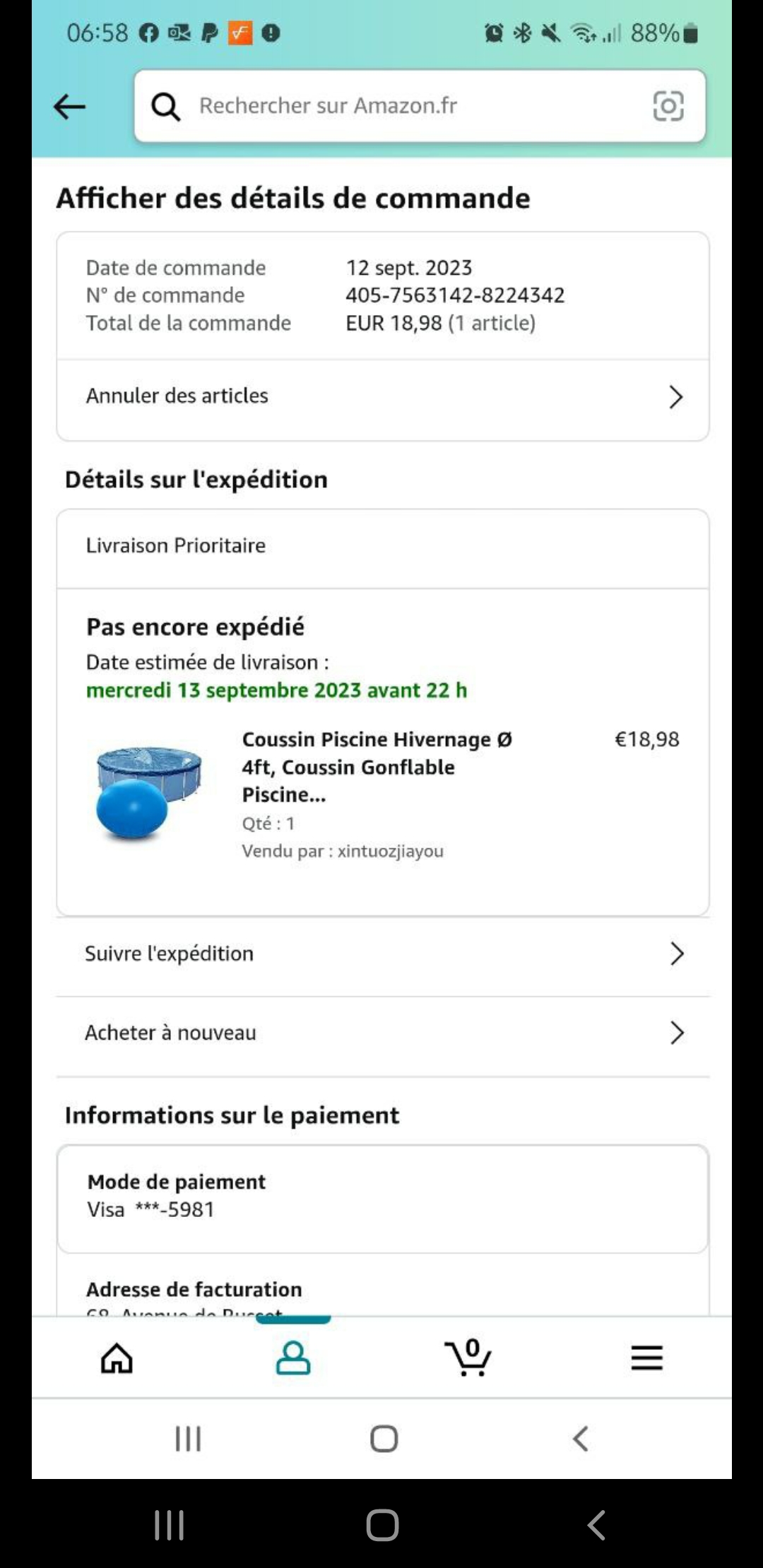763x1568 pixels.
Task: Select the Annuler des articles option
Action: (177, 396)
